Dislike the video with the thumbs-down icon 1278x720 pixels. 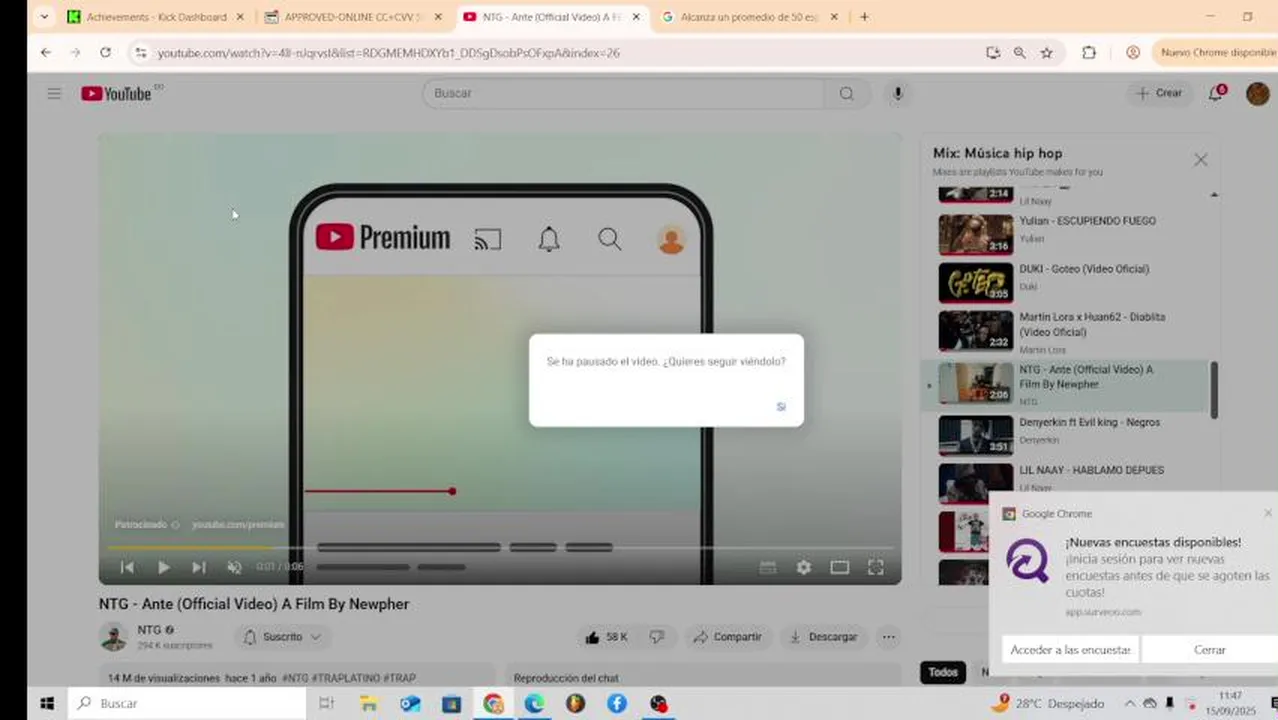click(657, 637)
